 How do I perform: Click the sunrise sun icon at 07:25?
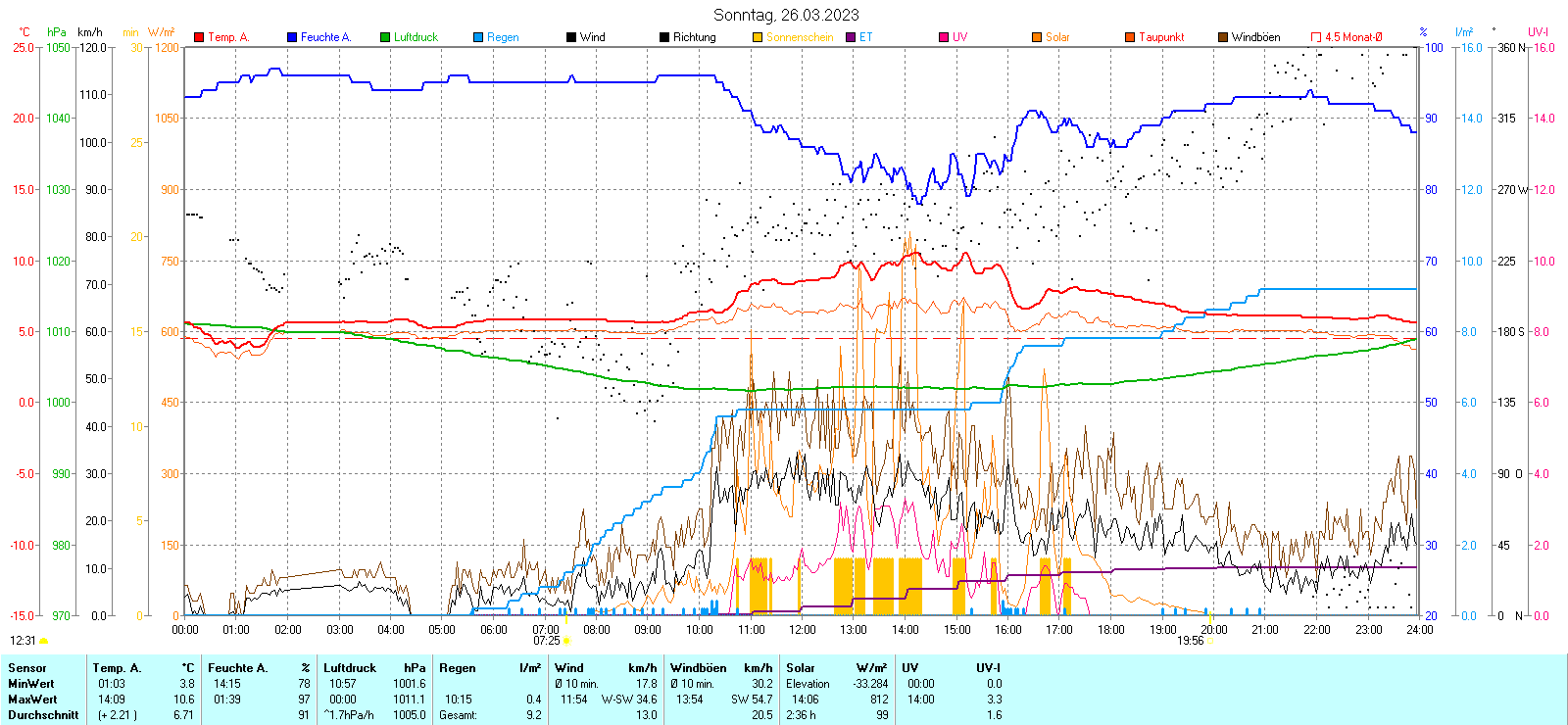(566, 641)
